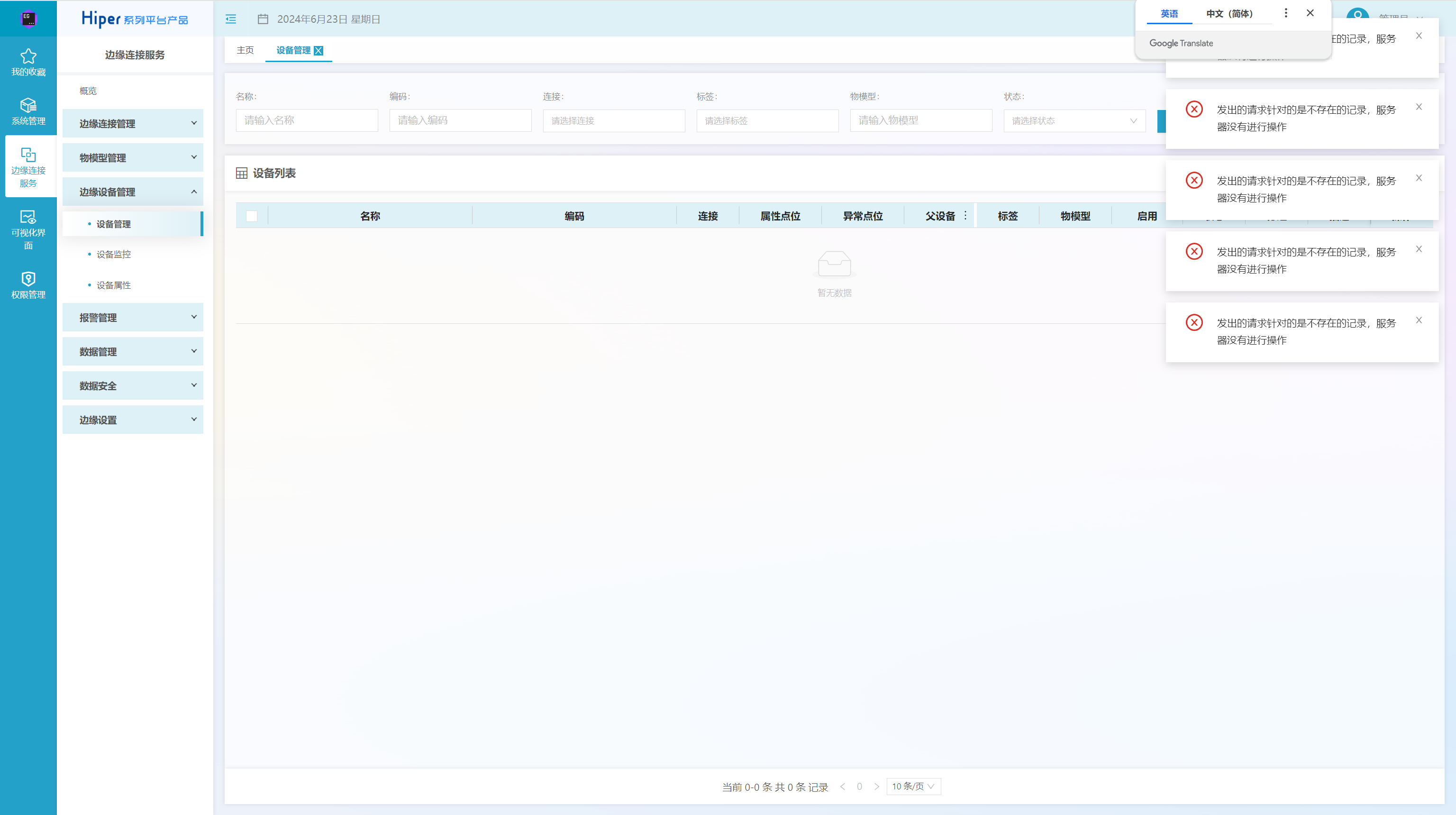This screenshot has width=1456, height=815.
Task: Choose 英语 in Google Translate
Action: point(1169,14)
